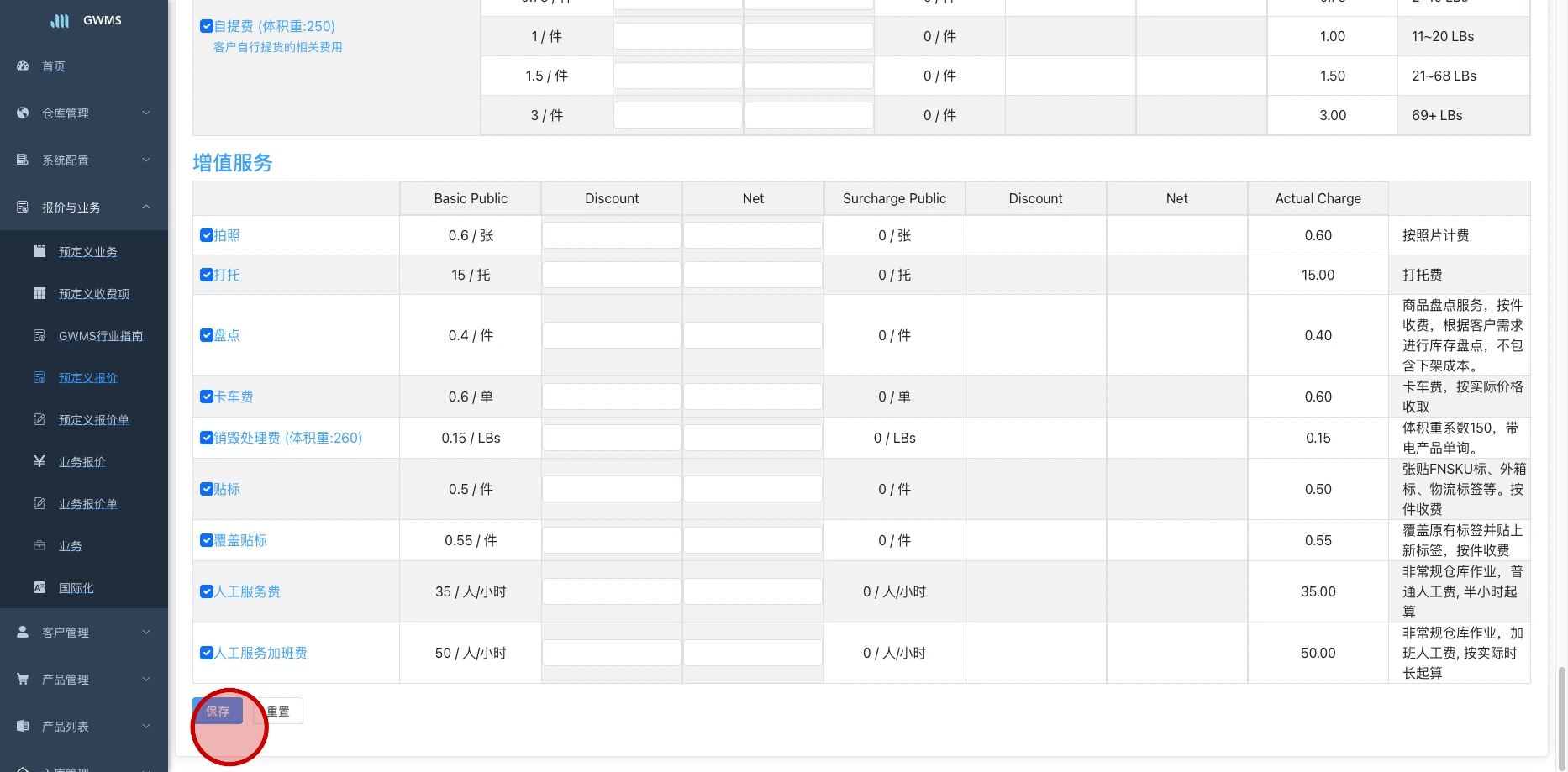Image resolution: width=1568 pixels, height=772 pixels.
Task: Uncheck the 拍照 service checkbox
Action: 206,235
